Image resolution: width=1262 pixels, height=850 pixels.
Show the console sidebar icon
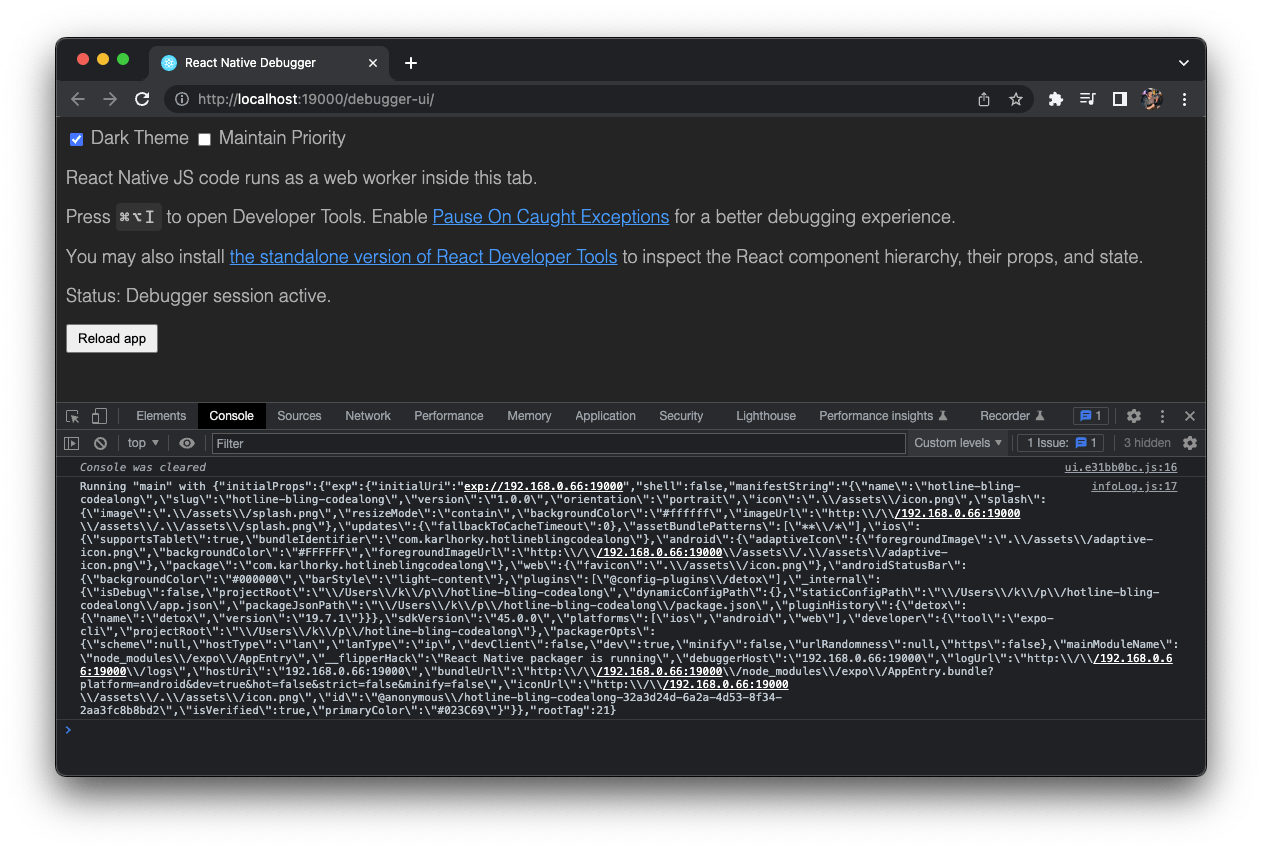[x=72, y=443]
